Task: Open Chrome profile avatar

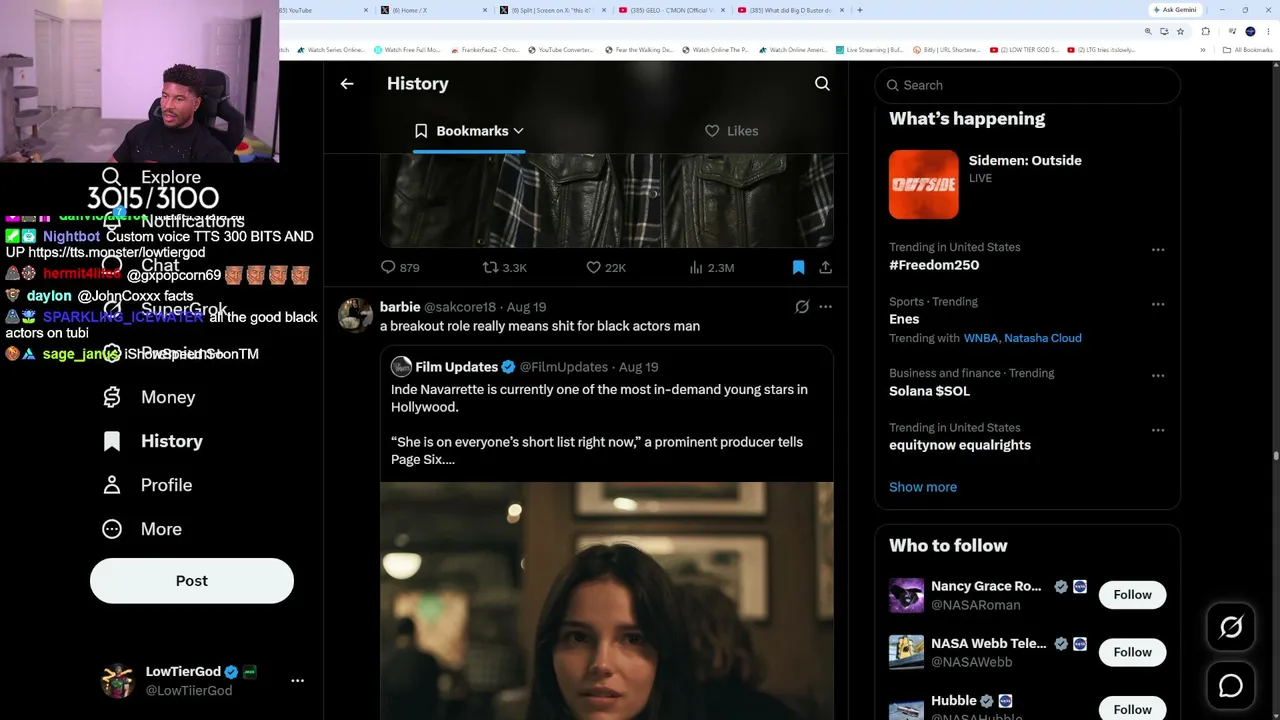Action: [1250, 31]
